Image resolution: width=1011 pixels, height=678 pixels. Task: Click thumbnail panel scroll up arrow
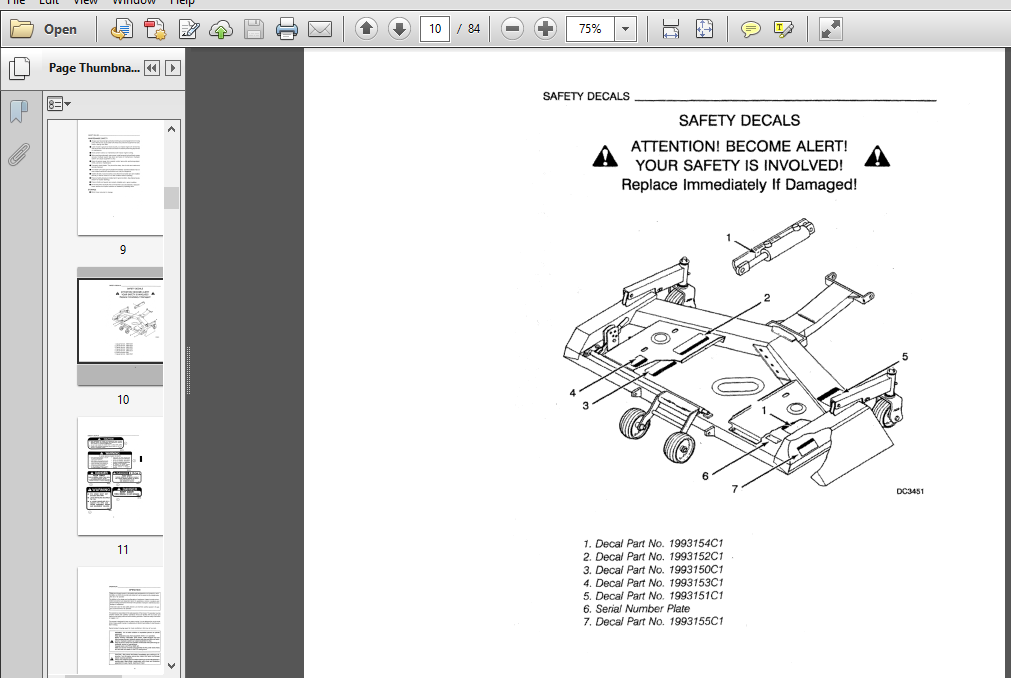tap(172, 129)
